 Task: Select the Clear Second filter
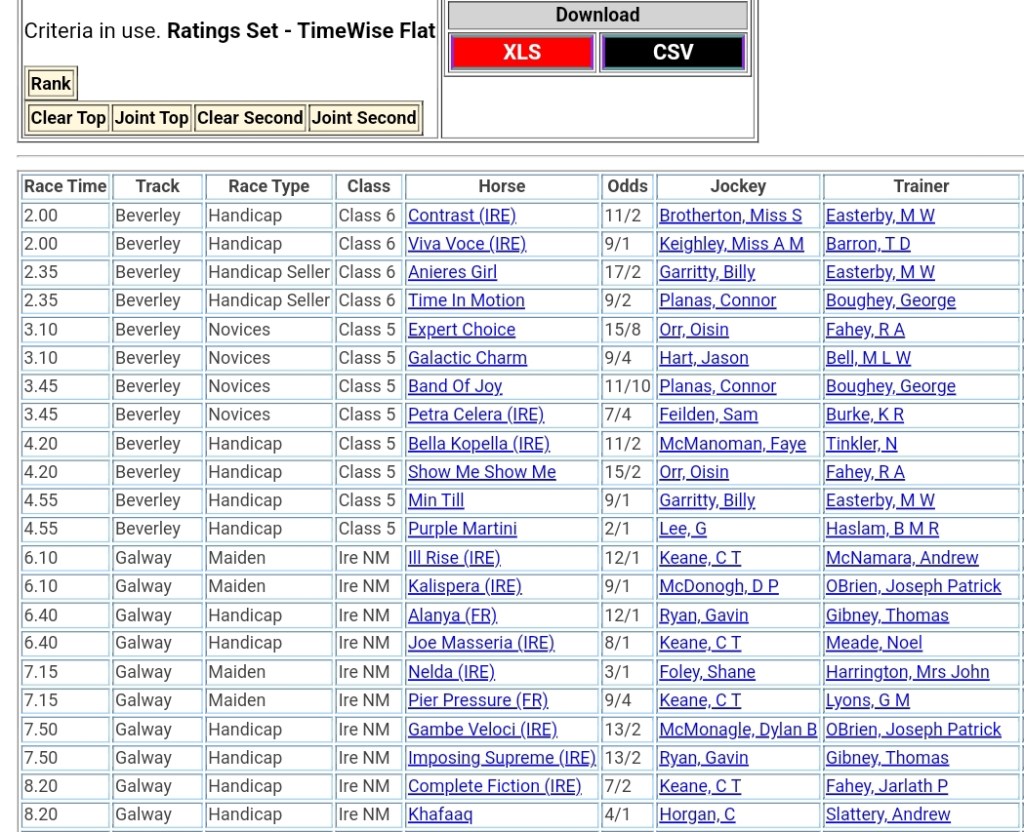tap(250, 118)
